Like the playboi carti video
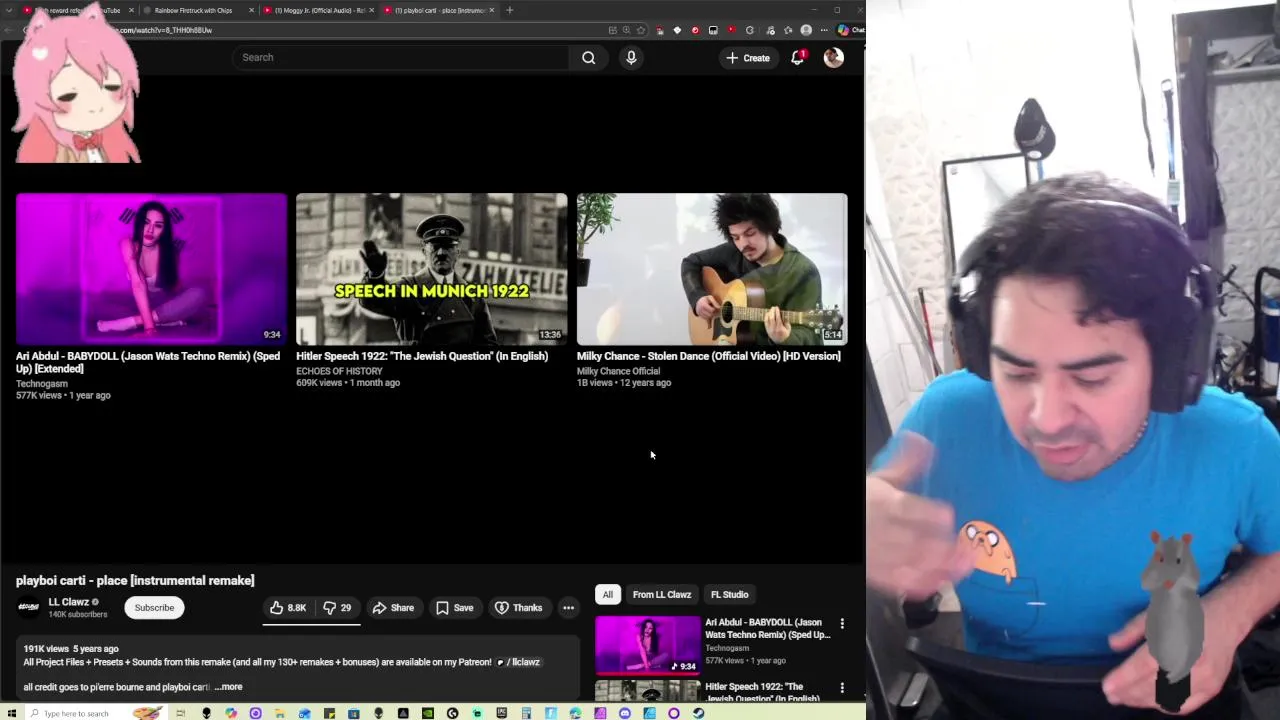The width and height of the screenshot is (1280, 720). (x=288, y=608)
